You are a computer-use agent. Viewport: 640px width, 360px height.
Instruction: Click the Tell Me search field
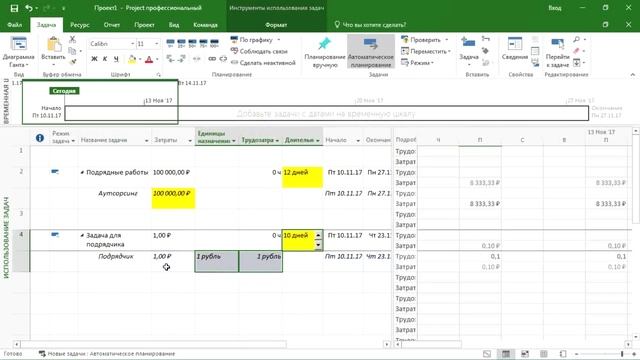coord(370,25)
